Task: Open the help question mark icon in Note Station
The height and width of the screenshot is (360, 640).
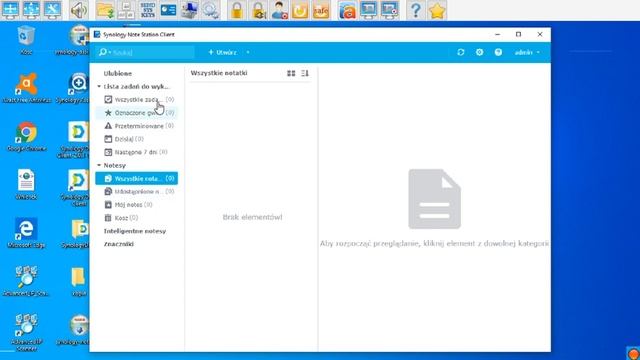Action: pyautogui.click(x=498, y=52)
